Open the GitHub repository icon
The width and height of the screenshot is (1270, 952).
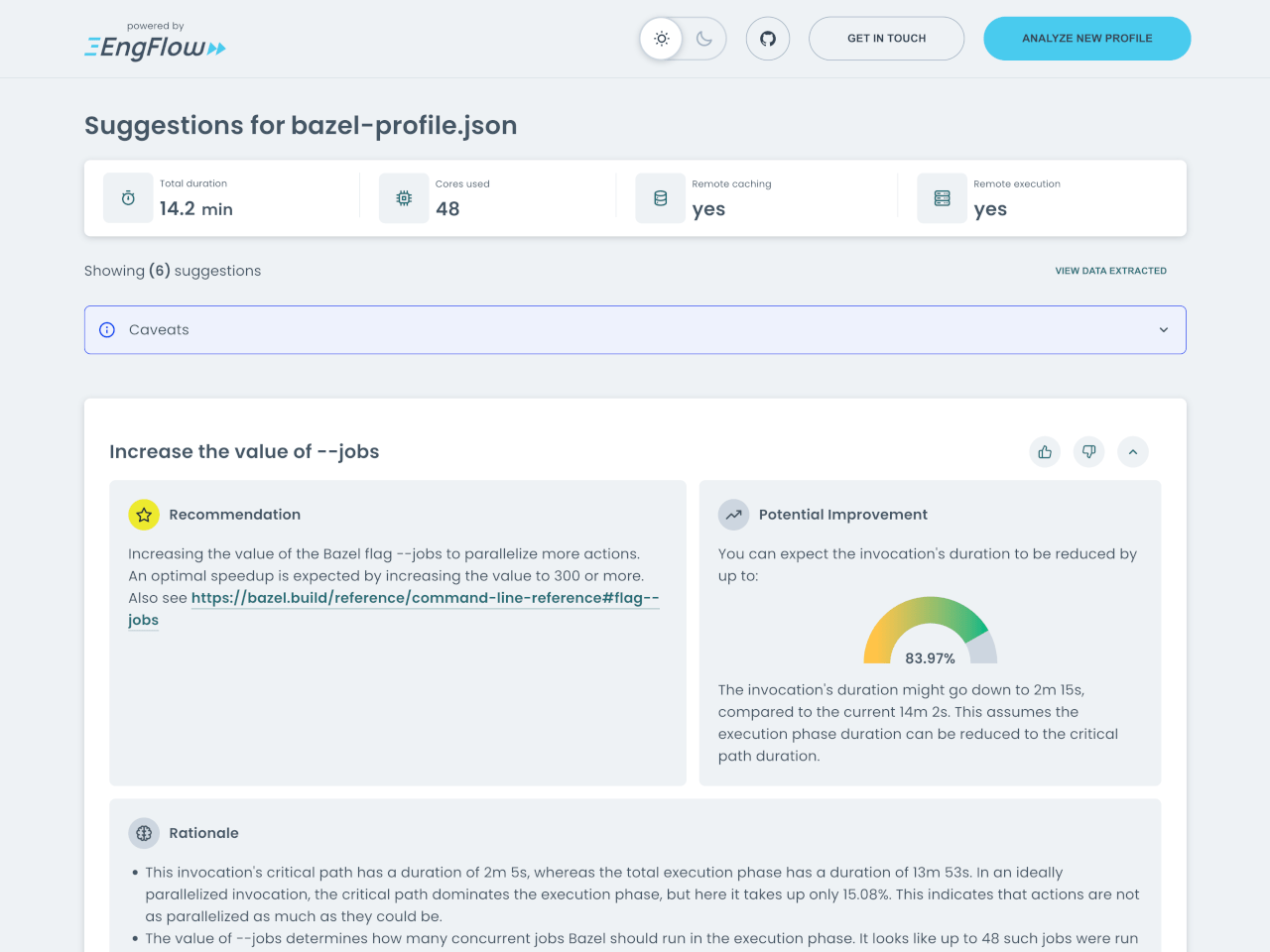767,38
